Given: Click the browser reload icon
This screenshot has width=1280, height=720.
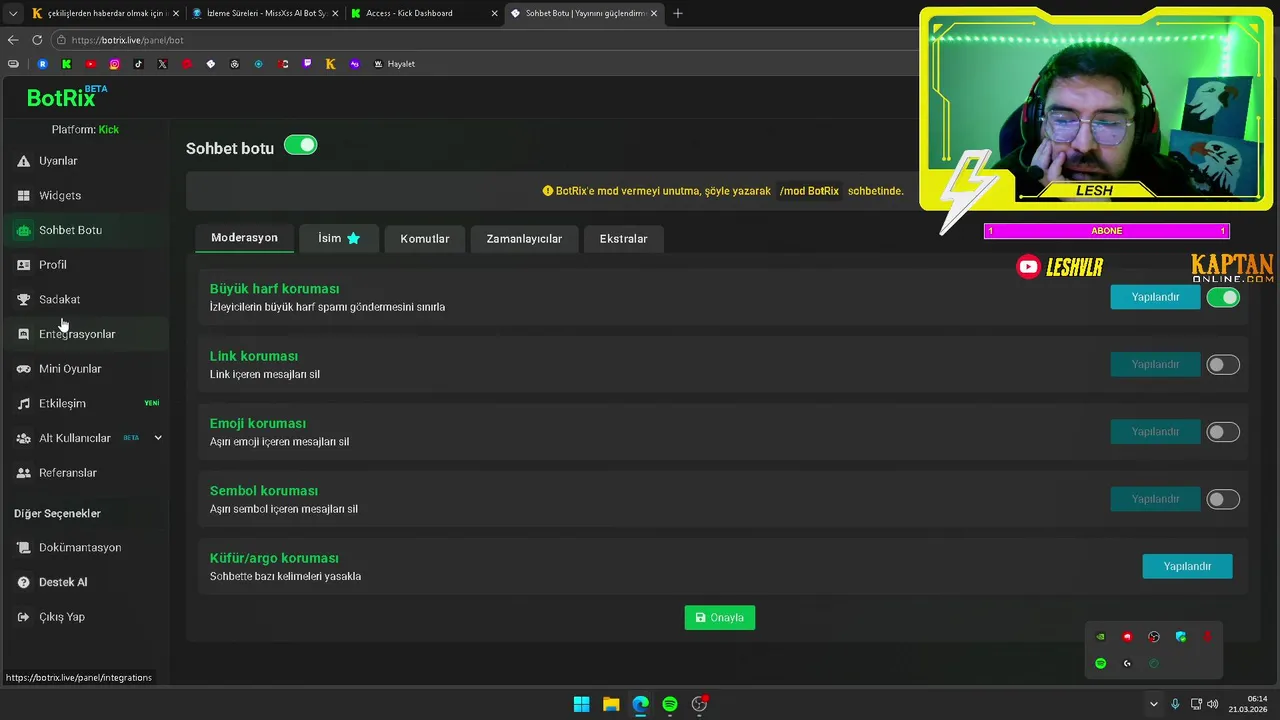Looking at the screenshot, I should coord(37,40).
